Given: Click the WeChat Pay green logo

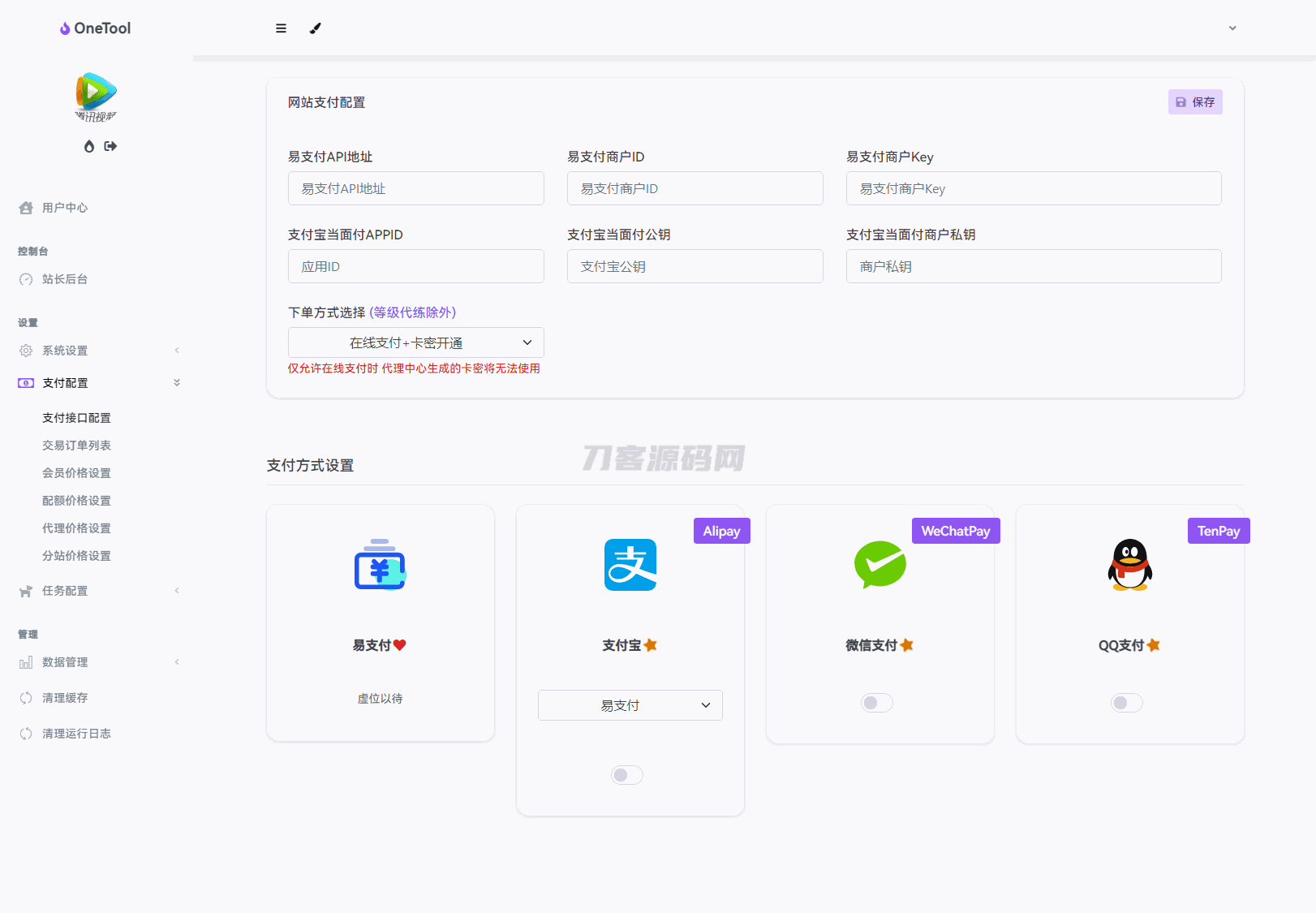Looking at the screenshot, I should coord(879,565).
